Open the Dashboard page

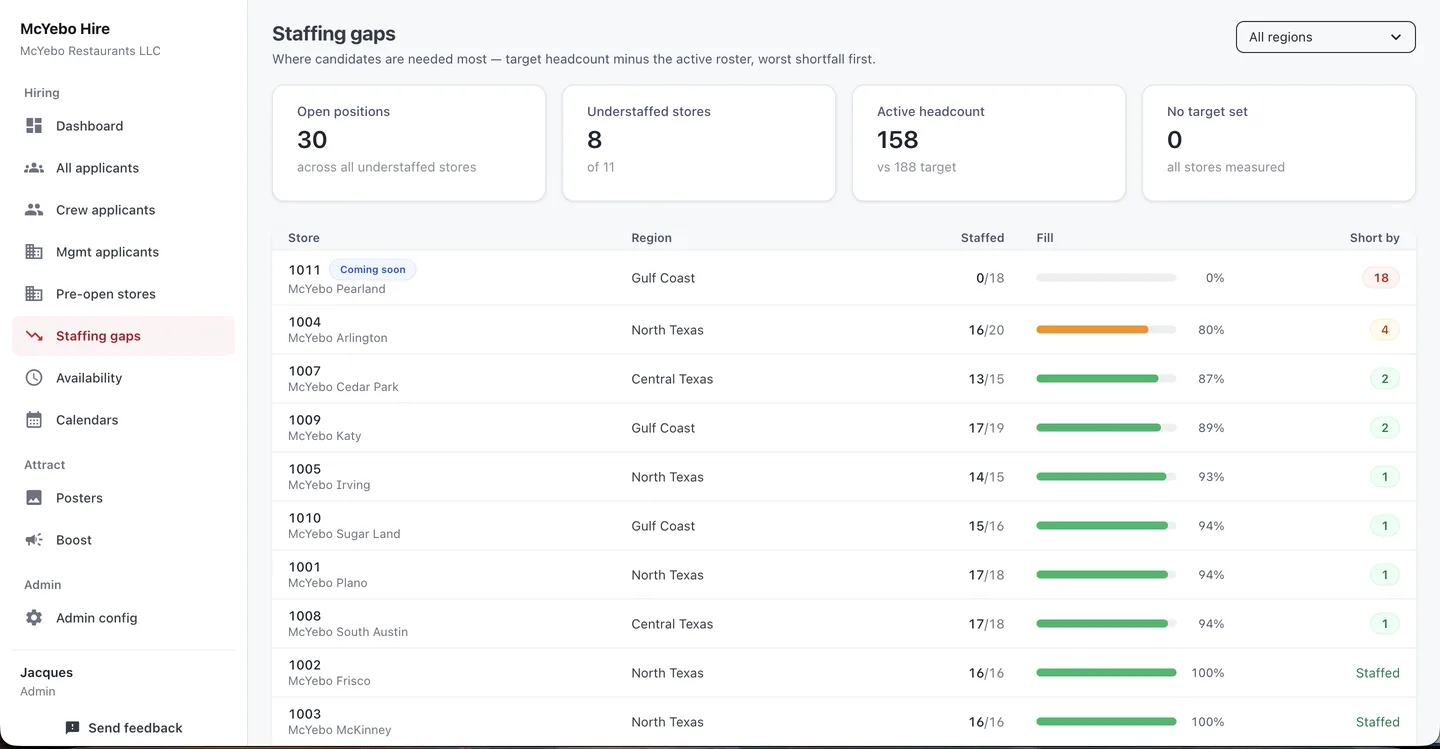click(124, 126)
